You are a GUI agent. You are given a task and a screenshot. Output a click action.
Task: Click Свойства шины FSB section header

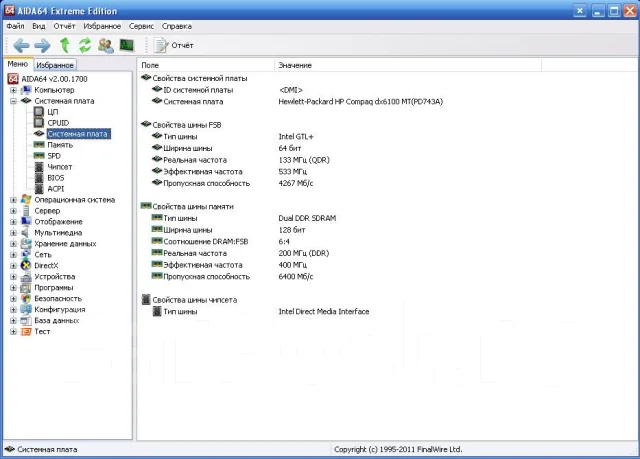click(x=187, y=125)
